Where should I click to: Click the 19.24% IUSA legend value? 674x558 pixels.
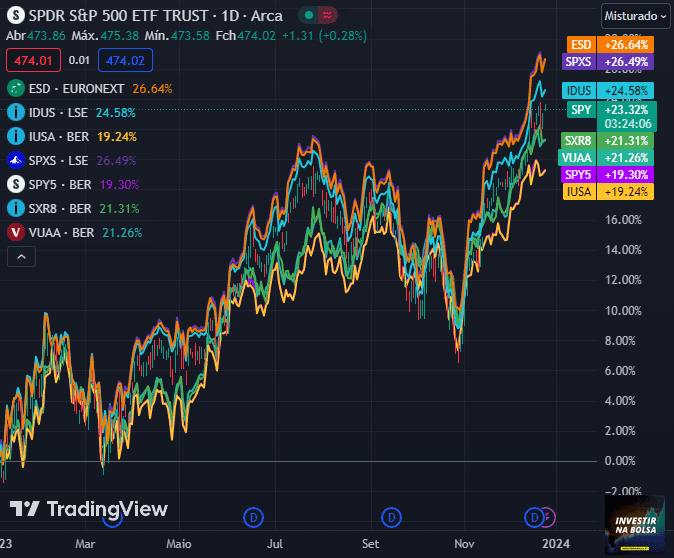tap(117, 137)
